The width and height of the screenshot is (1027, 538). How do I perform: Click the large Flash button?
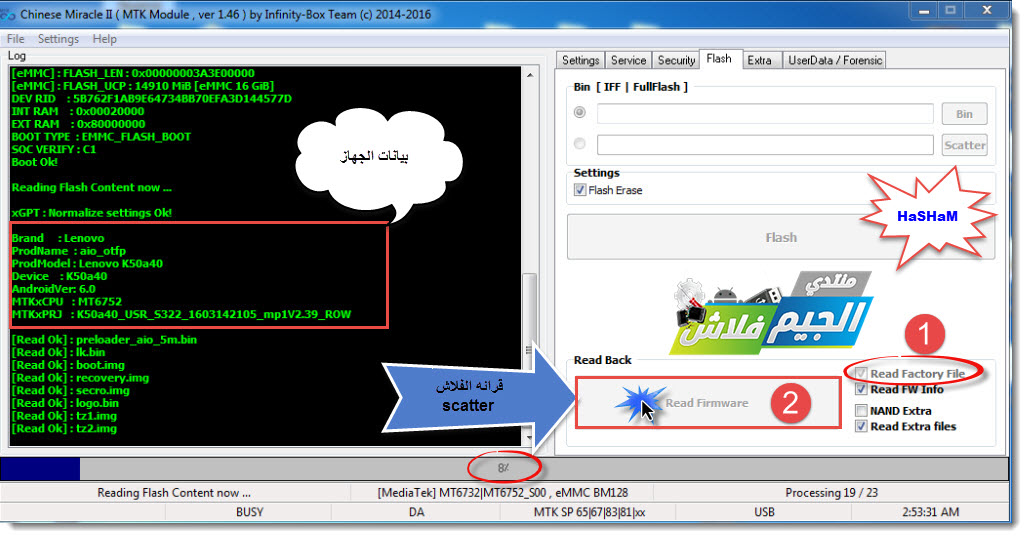coord(781,237)
